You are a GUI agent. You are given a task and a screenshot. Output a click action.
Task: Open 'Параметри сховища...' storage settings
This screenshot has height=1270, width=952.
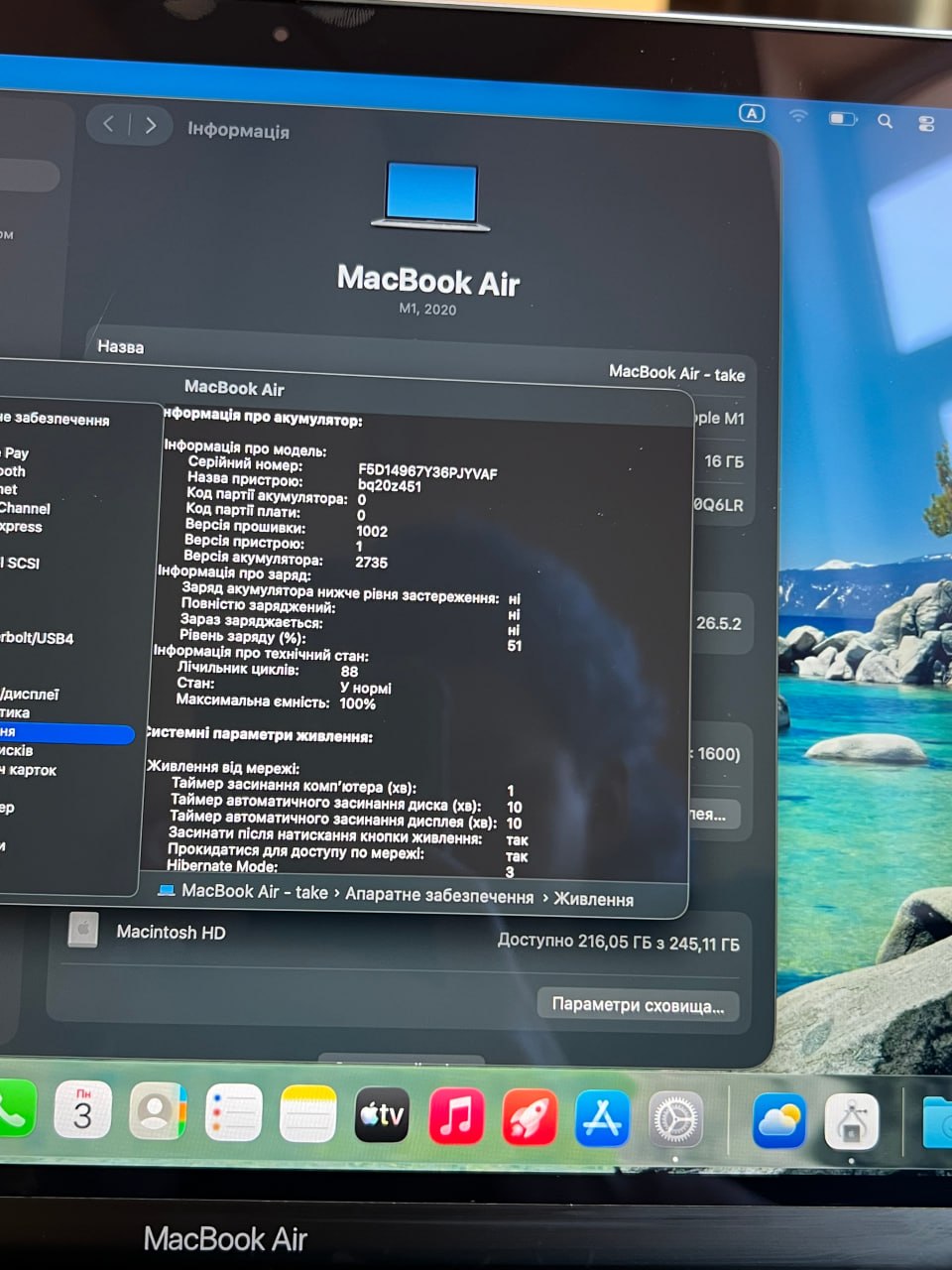639,1004
